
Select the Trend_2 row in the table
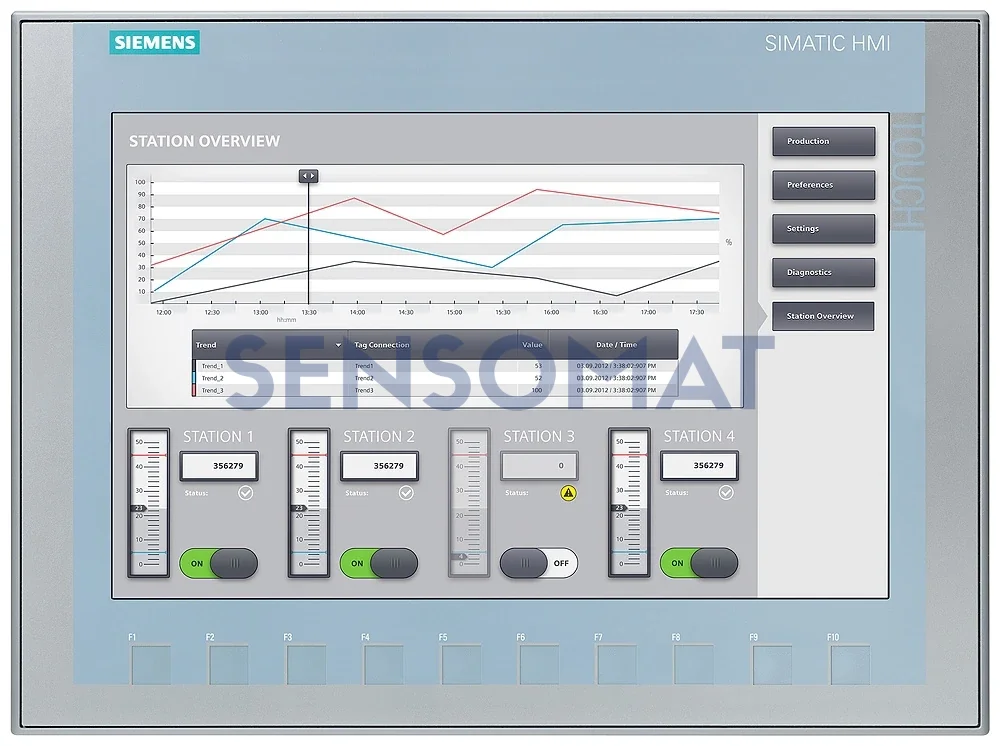(435, 378)
